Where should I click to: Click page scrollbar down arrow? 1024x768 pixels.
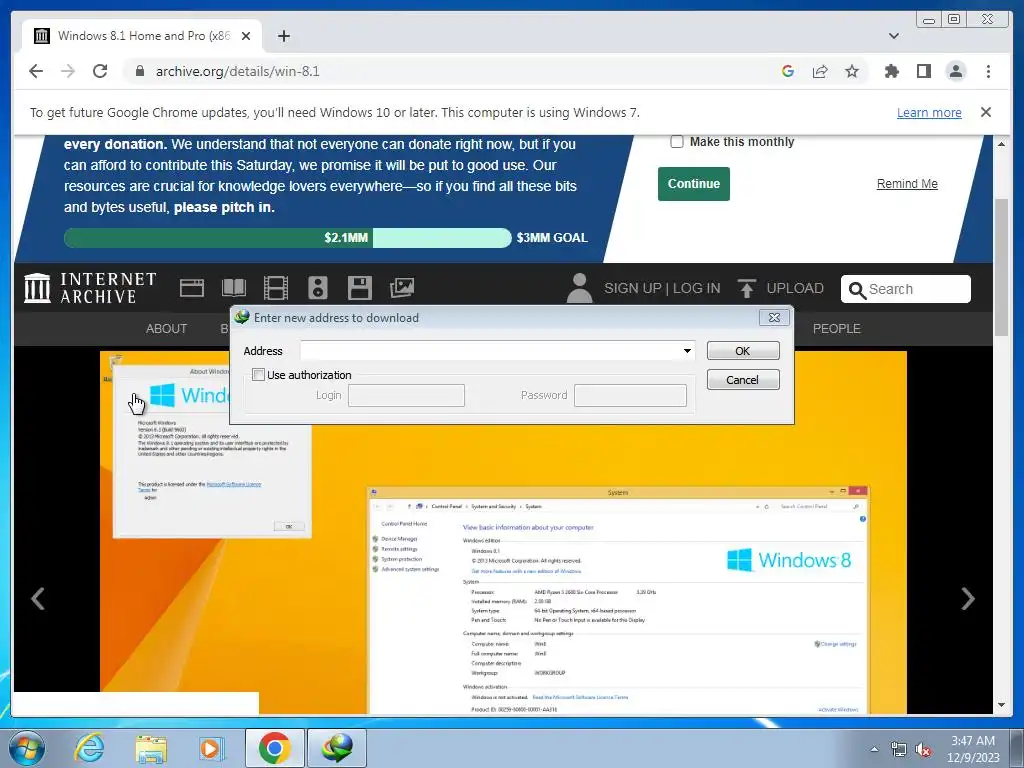tap(1001, 705)
